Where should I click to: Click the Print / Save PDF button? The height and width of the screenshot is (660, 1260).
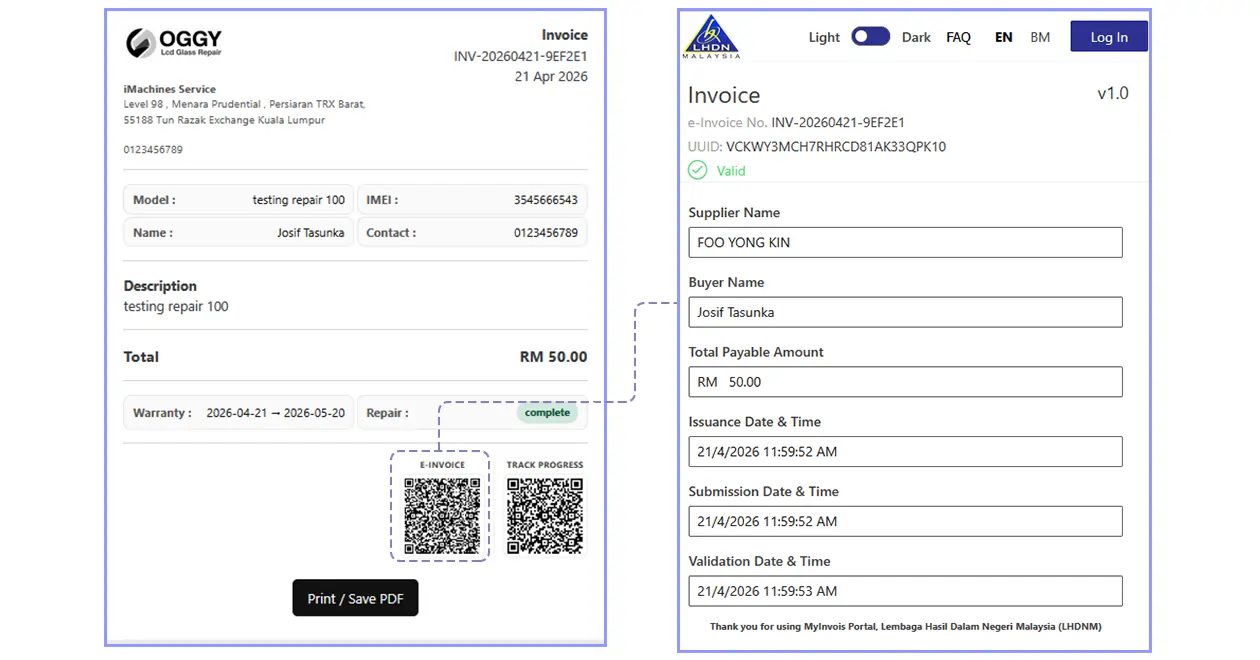click(355, 597)
